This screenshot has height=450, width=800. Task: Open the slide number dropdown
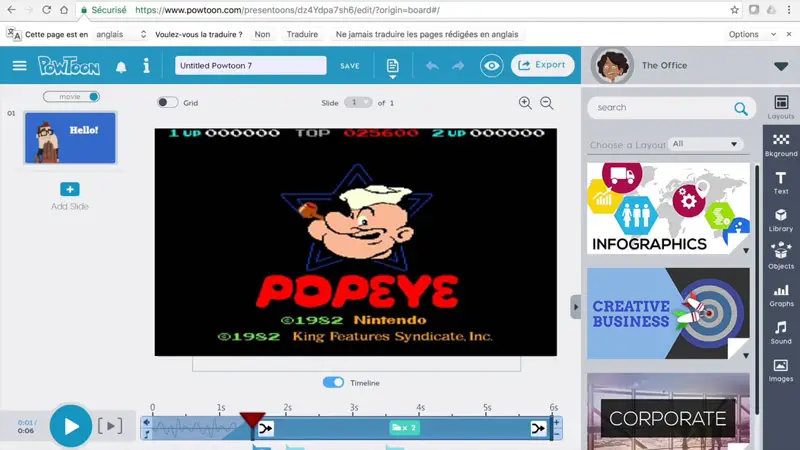358,103
